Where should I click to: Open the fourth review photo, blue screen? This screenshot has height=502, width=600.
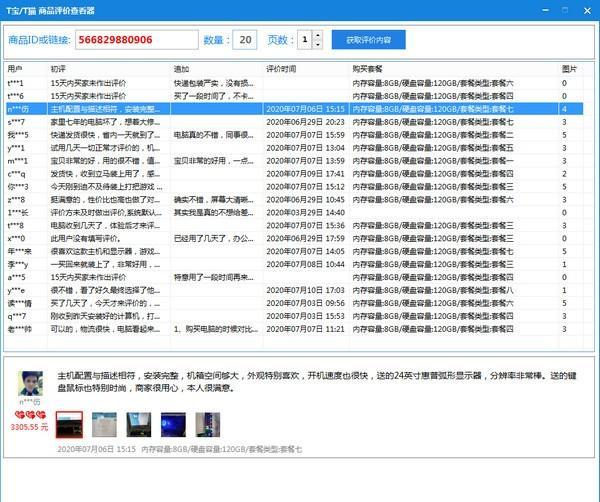click(x=173, y=424)
